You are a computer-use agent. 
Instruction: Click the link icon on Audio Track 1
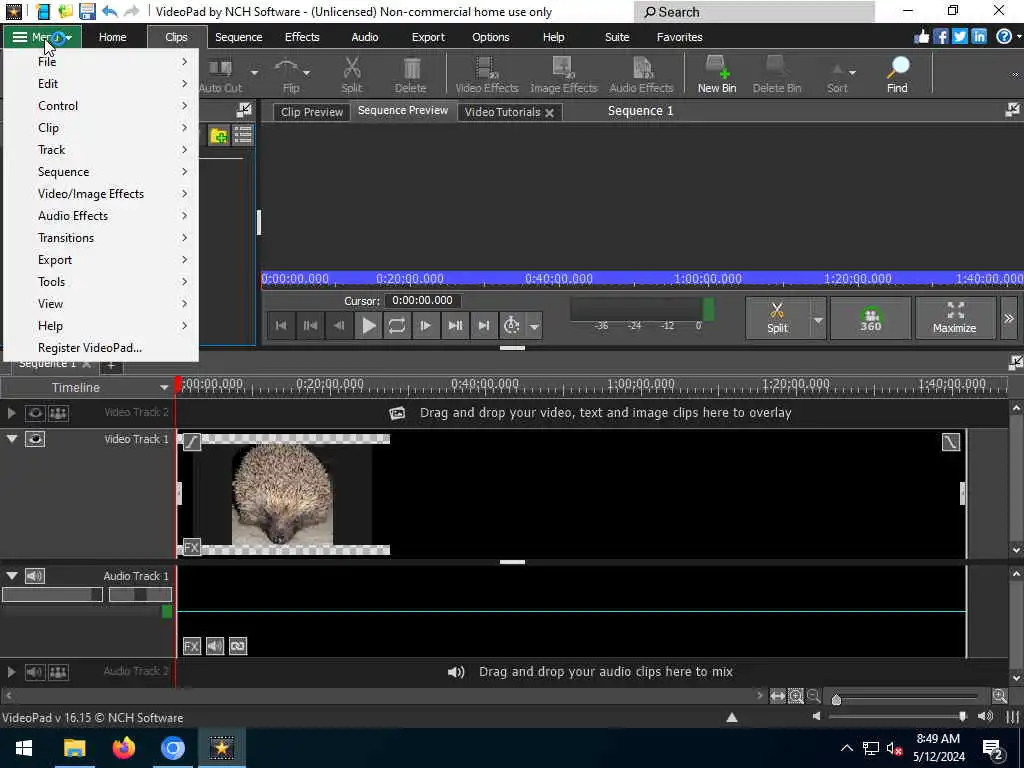(238, 646)
